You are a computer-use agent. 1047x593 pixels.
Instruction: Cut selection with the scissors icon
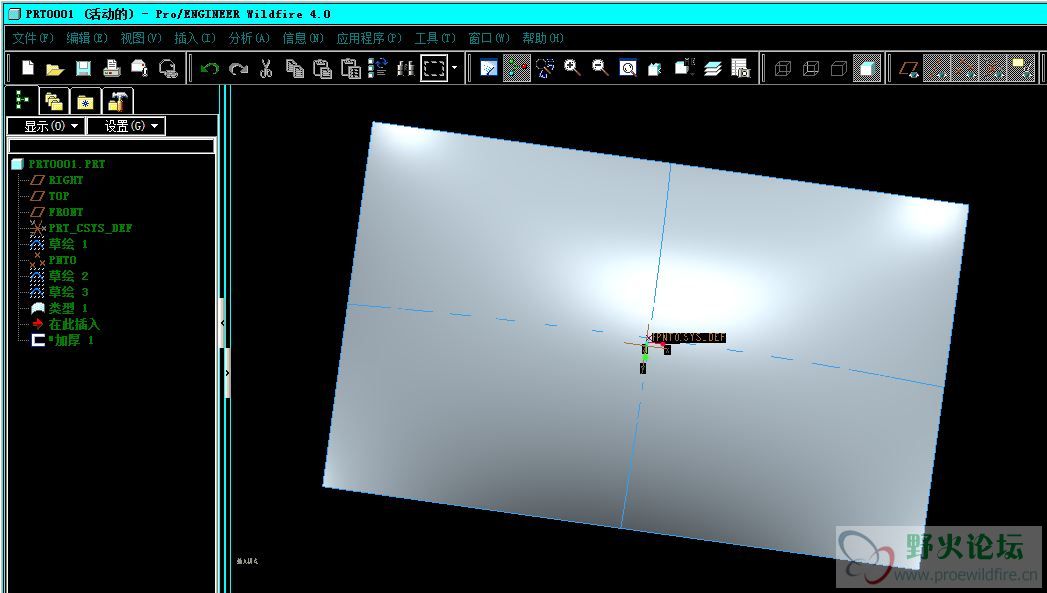point(266,68)
